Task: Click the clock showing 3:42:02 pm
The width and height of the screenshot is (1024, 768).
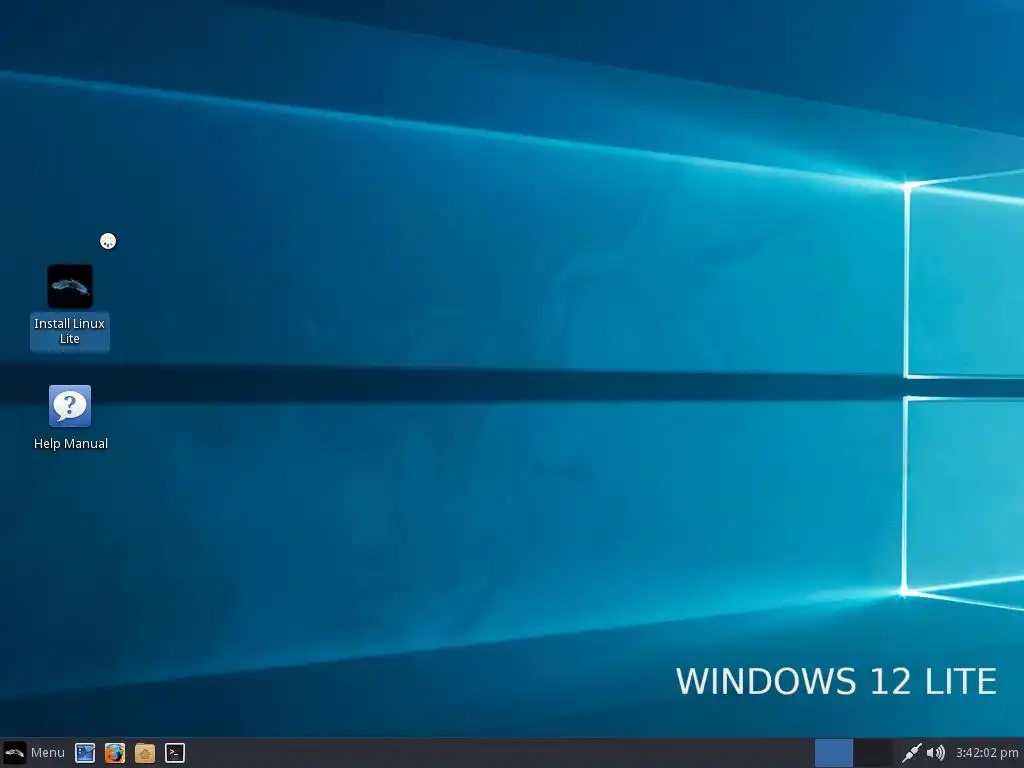Action: (x=987, y=753)
